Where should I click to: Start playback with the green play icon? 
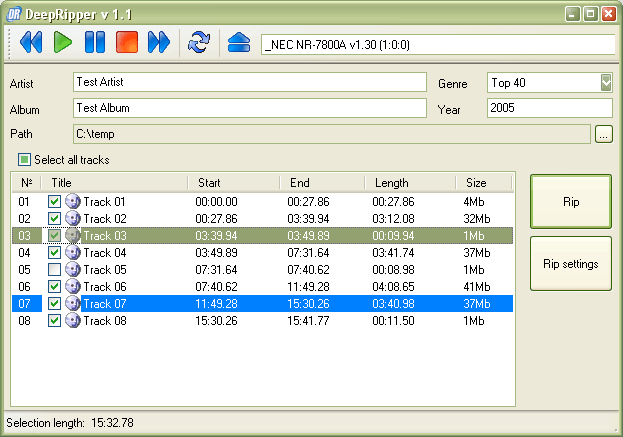pos(63,42)
